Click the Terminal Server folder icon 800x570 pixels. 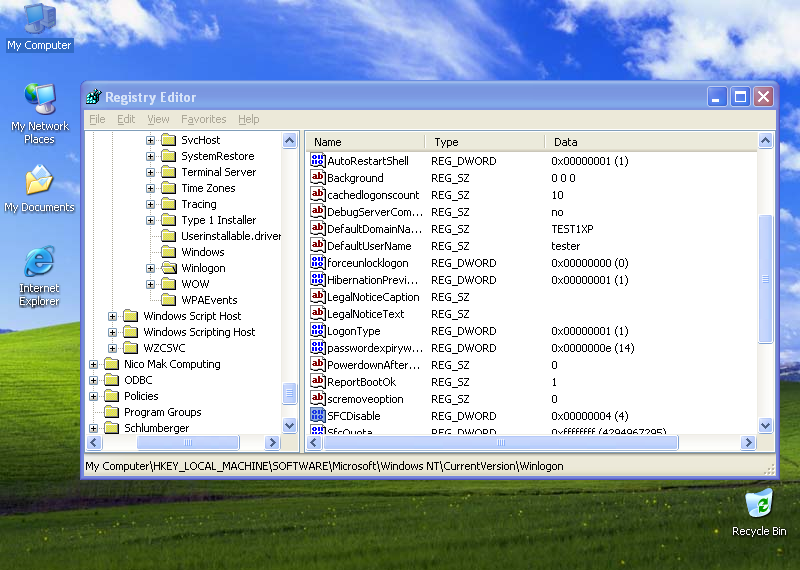click(x=168, y=172)
